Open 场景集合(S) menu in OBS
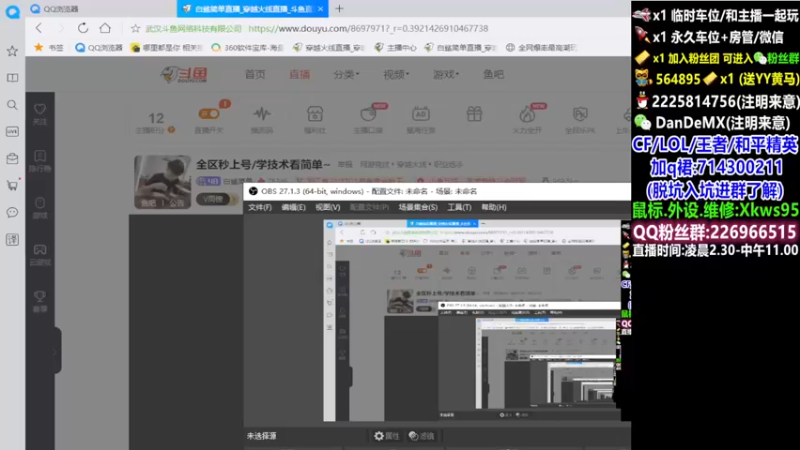The height and width of the screenshot is (450, 800). click(x=418, y=207)
